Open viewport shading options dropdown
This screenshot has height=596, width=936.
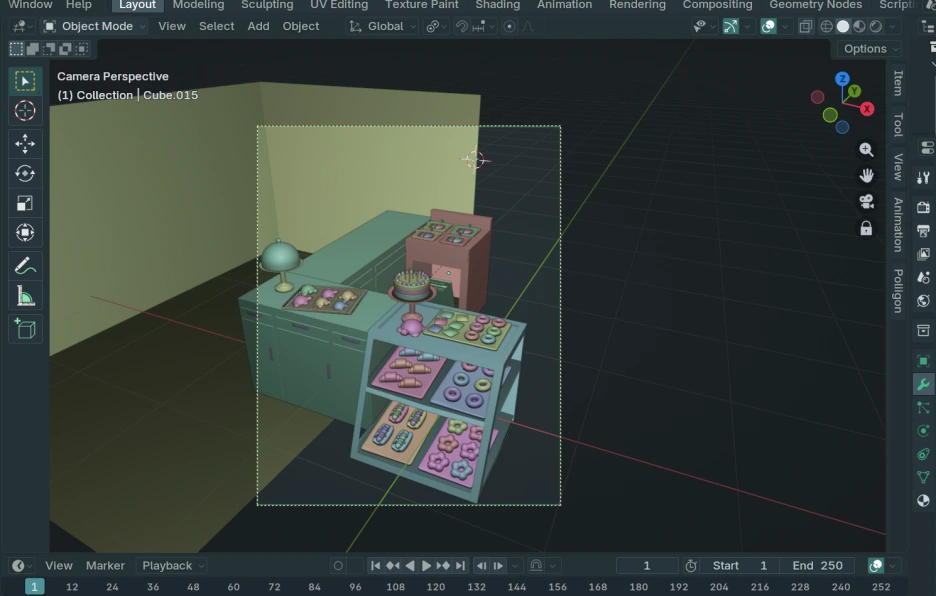click(x=892, y=26)
